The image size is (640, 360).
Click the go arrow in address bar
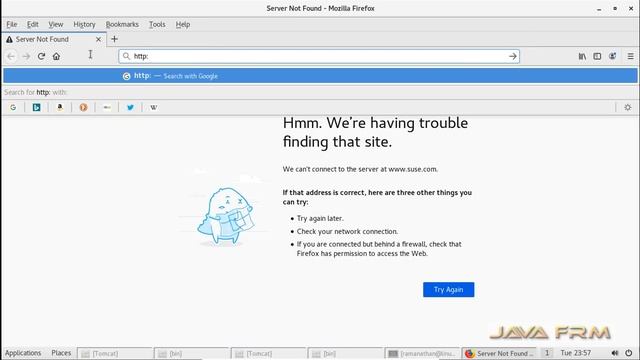pyautogui.click(x=513, y=56)
